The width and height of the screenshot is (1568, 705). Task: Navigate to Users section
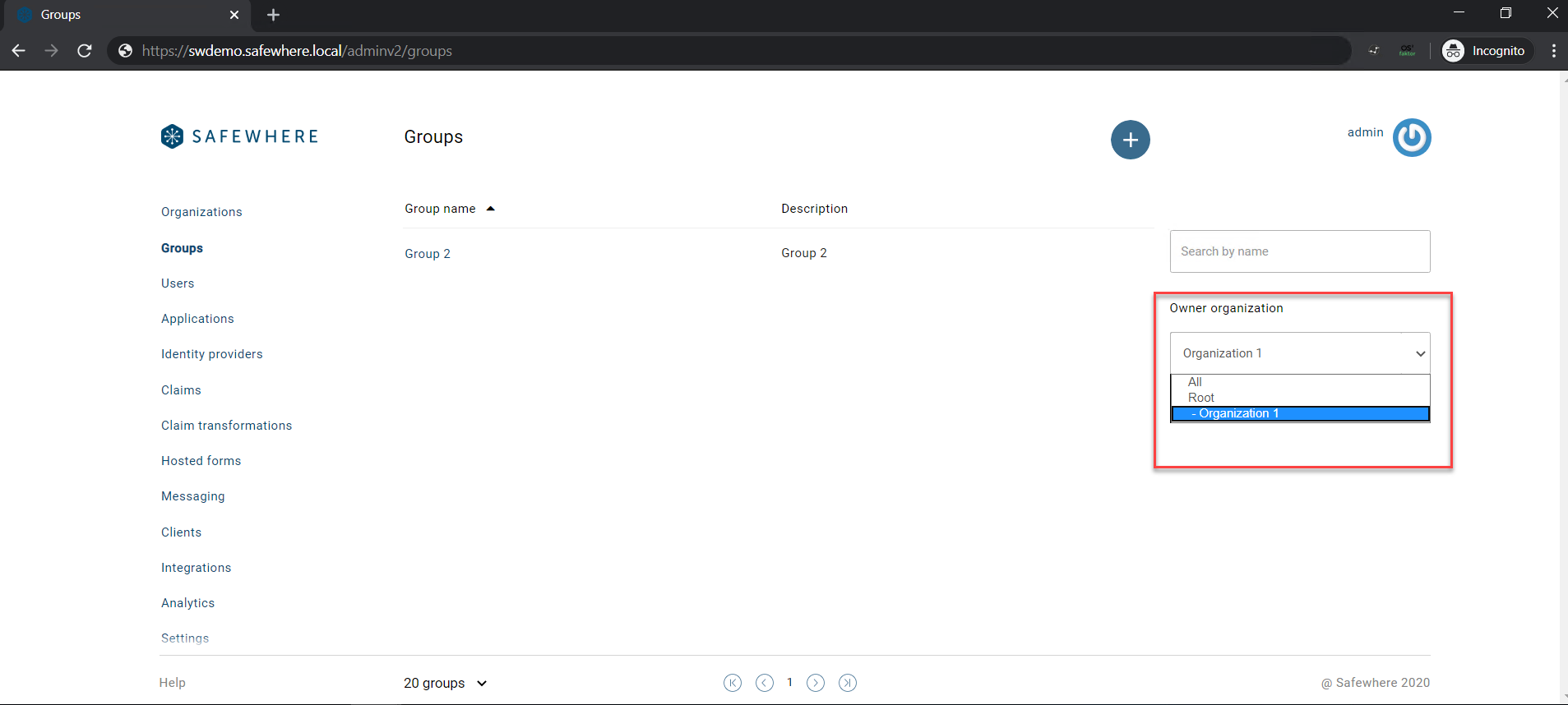point(178,283)
